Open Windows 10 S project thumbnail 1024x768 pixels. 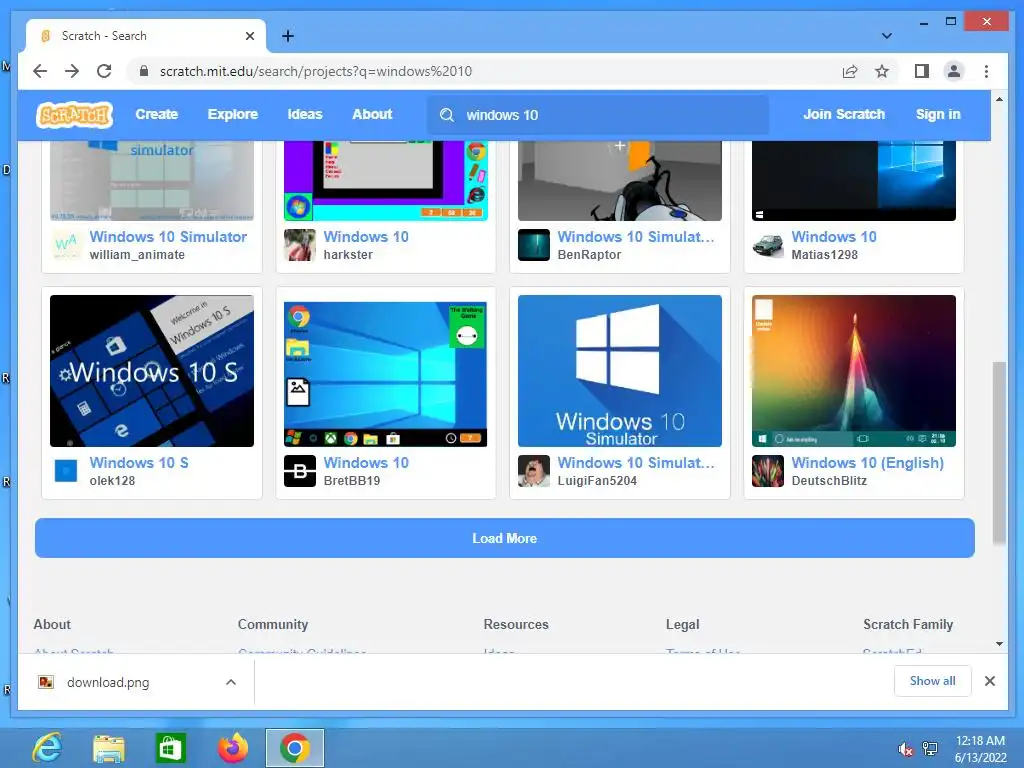(152, 371)
